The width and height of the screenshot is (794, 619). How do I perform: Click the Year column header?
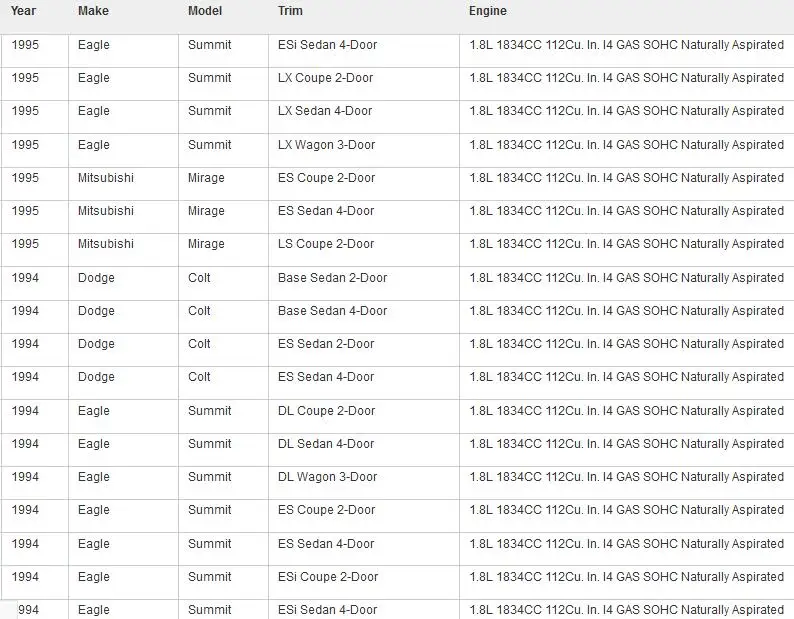[x=23, y=11]
